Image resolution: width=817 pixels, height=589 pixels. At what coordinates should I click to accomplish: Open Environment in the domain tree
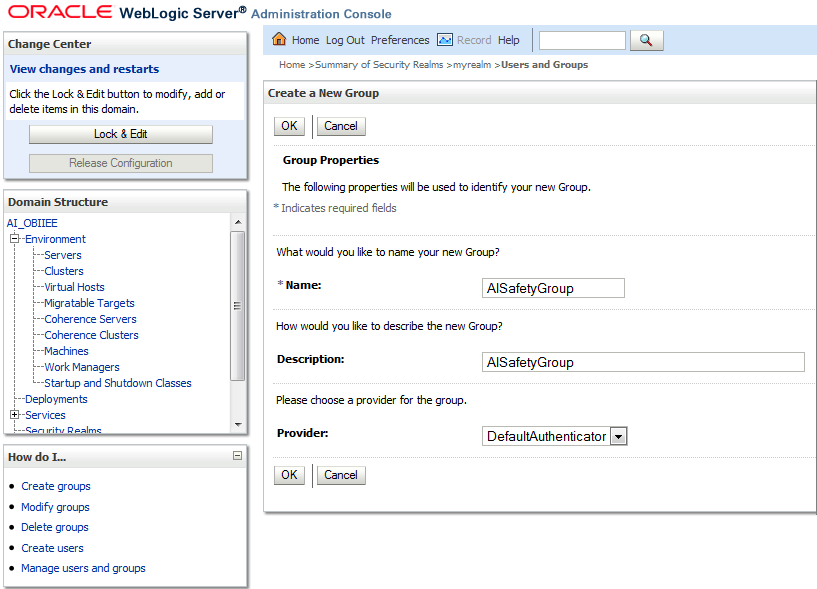pos(55,239)
